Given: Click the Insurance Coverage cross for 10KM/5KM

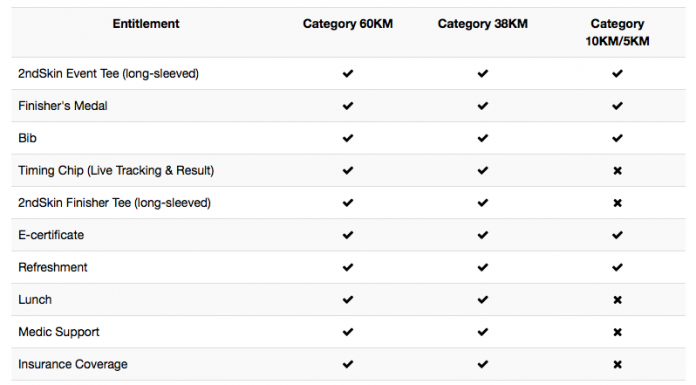Looking at the screenshot, I should [617, 365].
